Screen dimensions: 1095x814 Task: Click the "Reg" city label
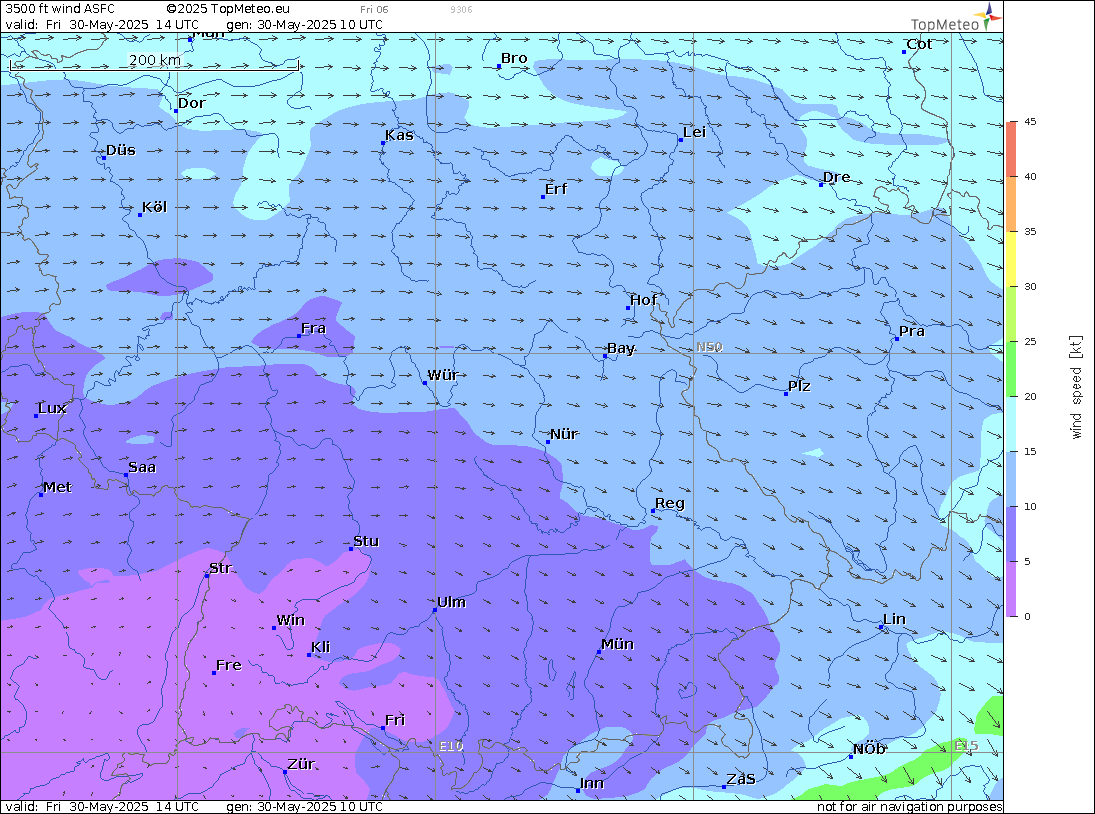coord(670,504)
